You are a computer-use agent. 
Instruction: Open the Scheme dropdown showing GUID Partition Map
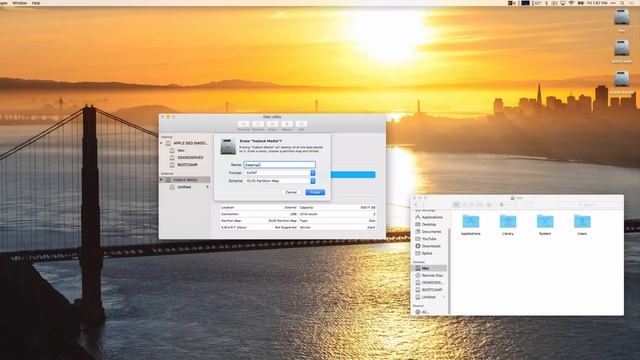[280, 180]
